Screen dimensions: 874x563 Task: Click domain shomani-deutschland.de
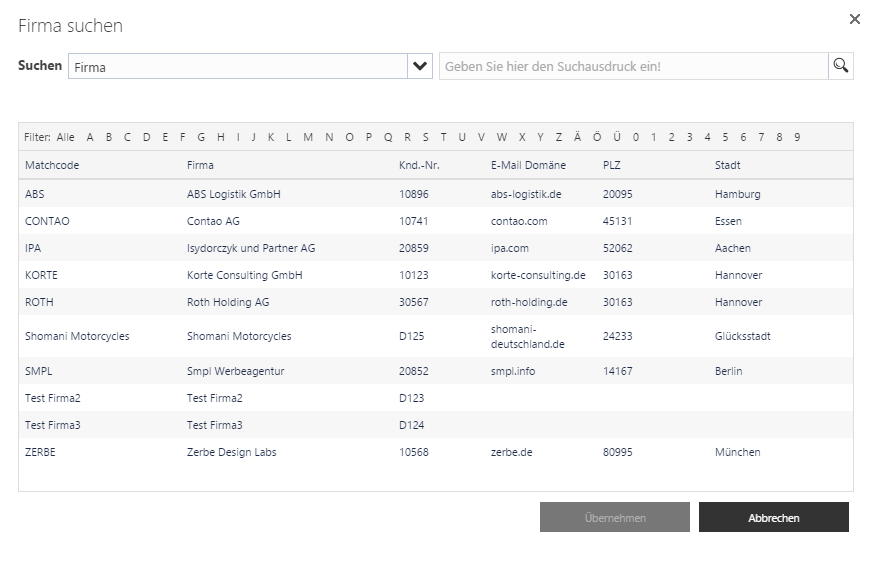point(527,337)
